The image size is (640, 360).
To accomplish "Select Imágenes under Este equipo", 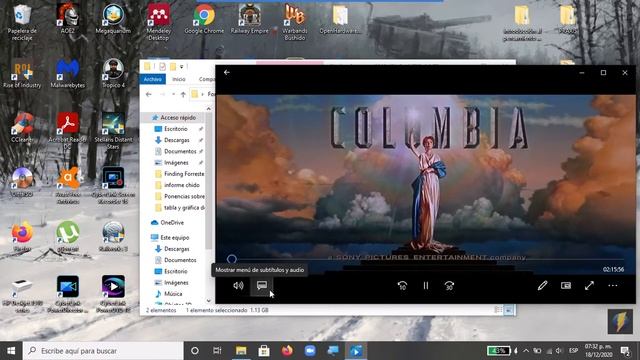I will tap(176, 282).
